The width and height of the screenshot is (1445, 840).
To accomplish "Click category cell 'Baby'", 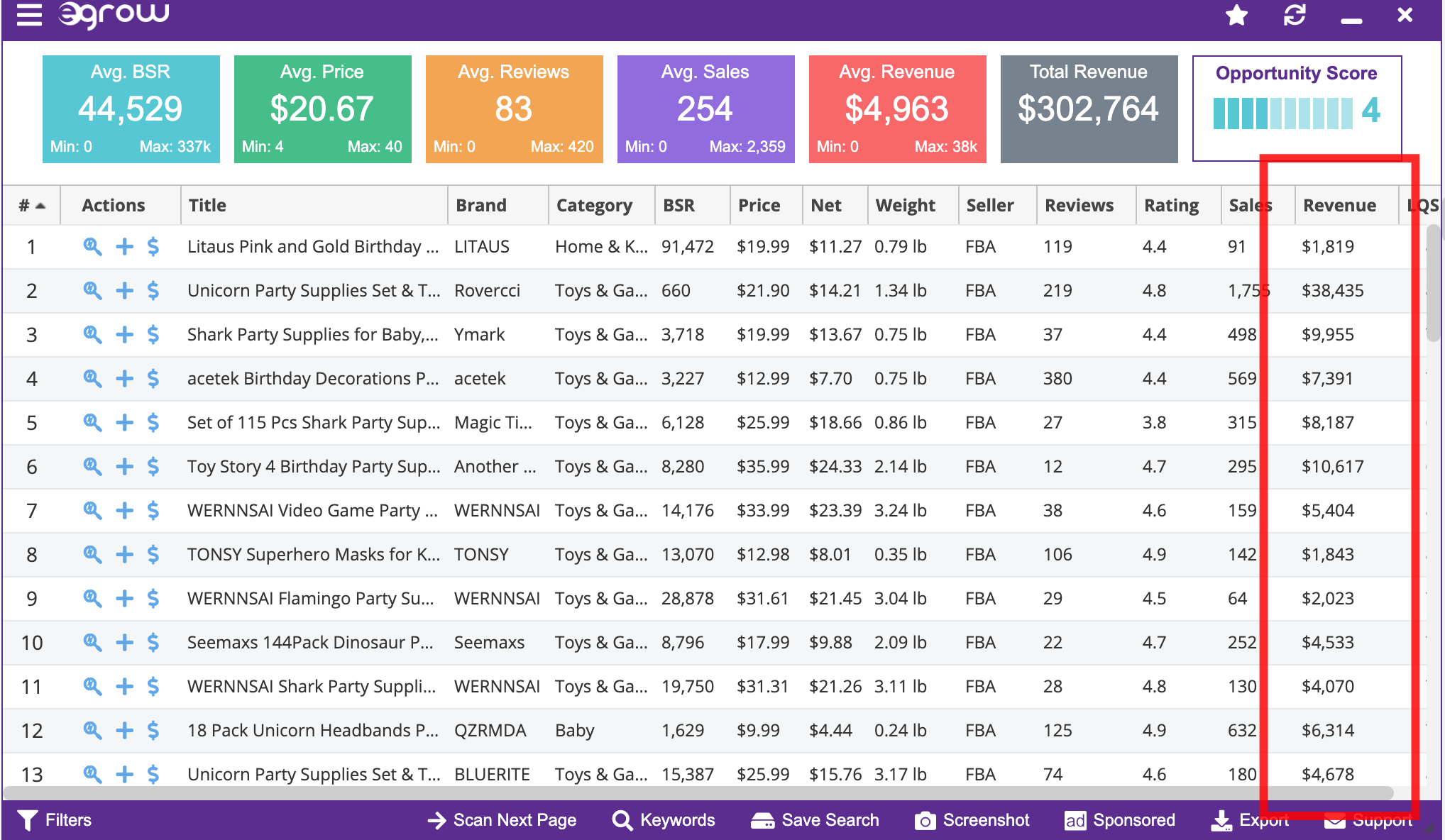I will pos(575,730).
